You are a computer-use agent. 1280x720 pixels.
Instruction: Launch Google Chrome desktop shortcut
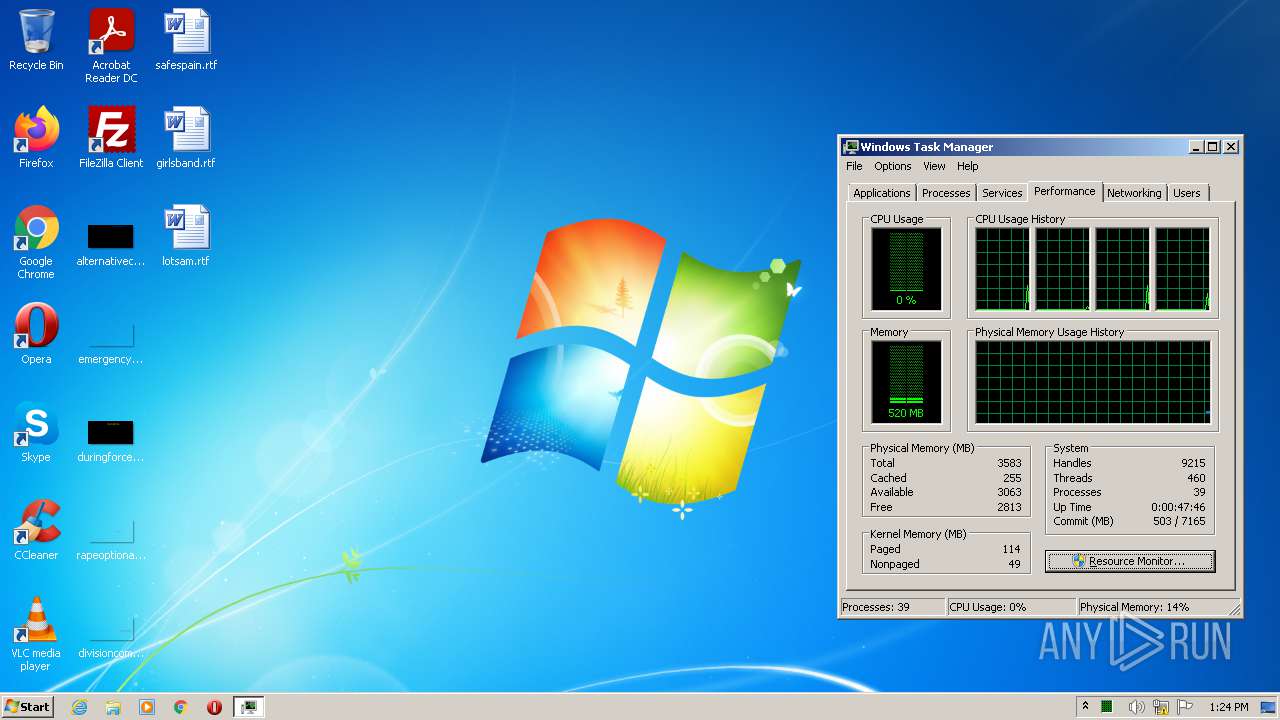36,242
